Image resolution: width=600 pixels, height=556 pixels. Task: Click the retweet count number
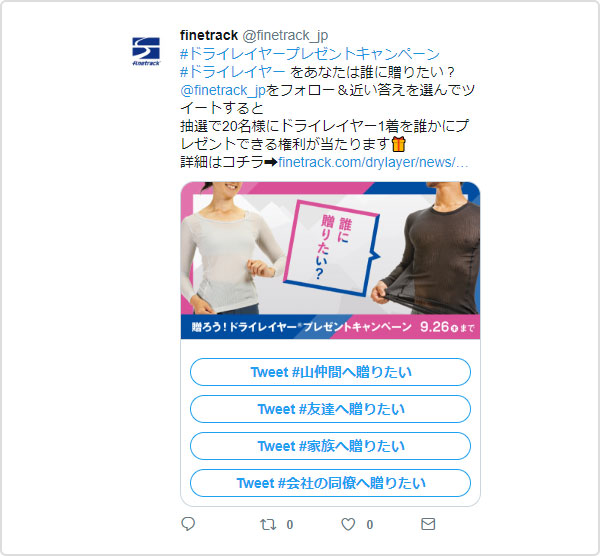290,525
